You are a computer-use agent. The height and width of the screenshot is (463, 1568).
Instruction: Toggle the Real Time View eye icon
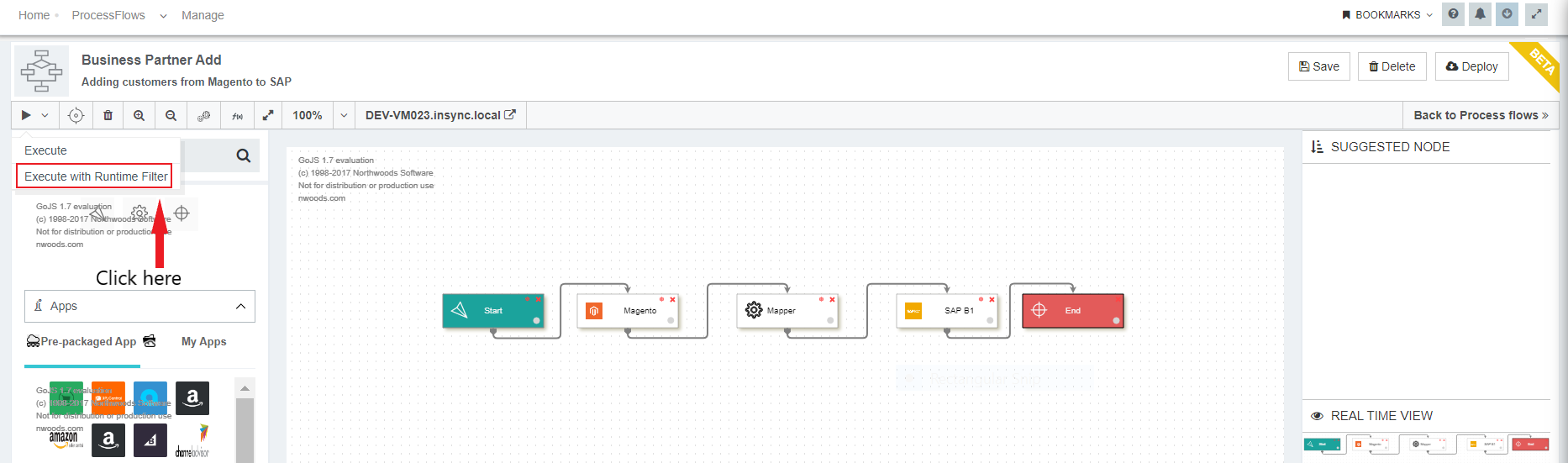pos(1317,416)
